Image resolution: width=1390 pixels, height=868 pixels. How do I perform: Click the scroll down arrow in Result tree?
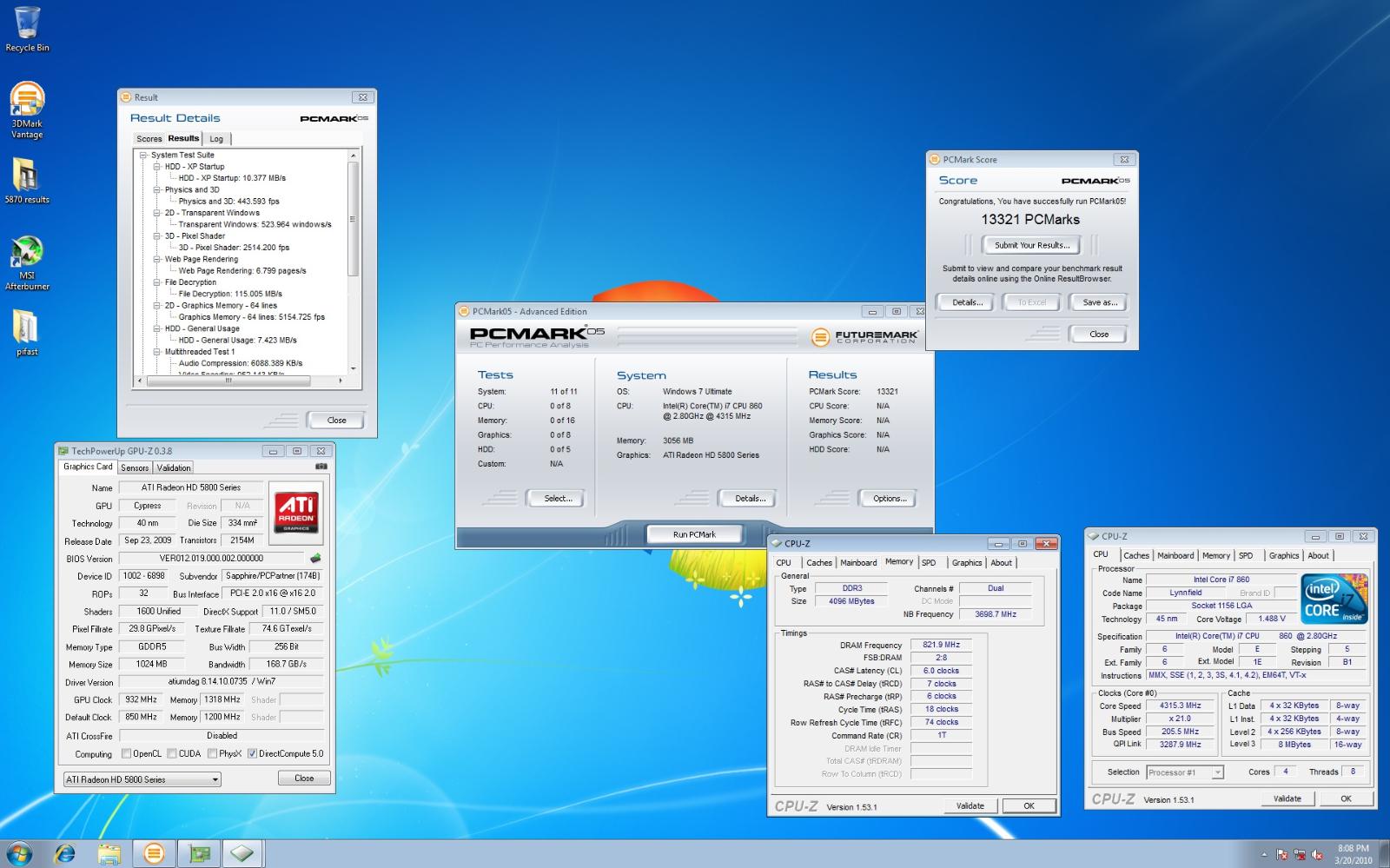pos(353,368)
